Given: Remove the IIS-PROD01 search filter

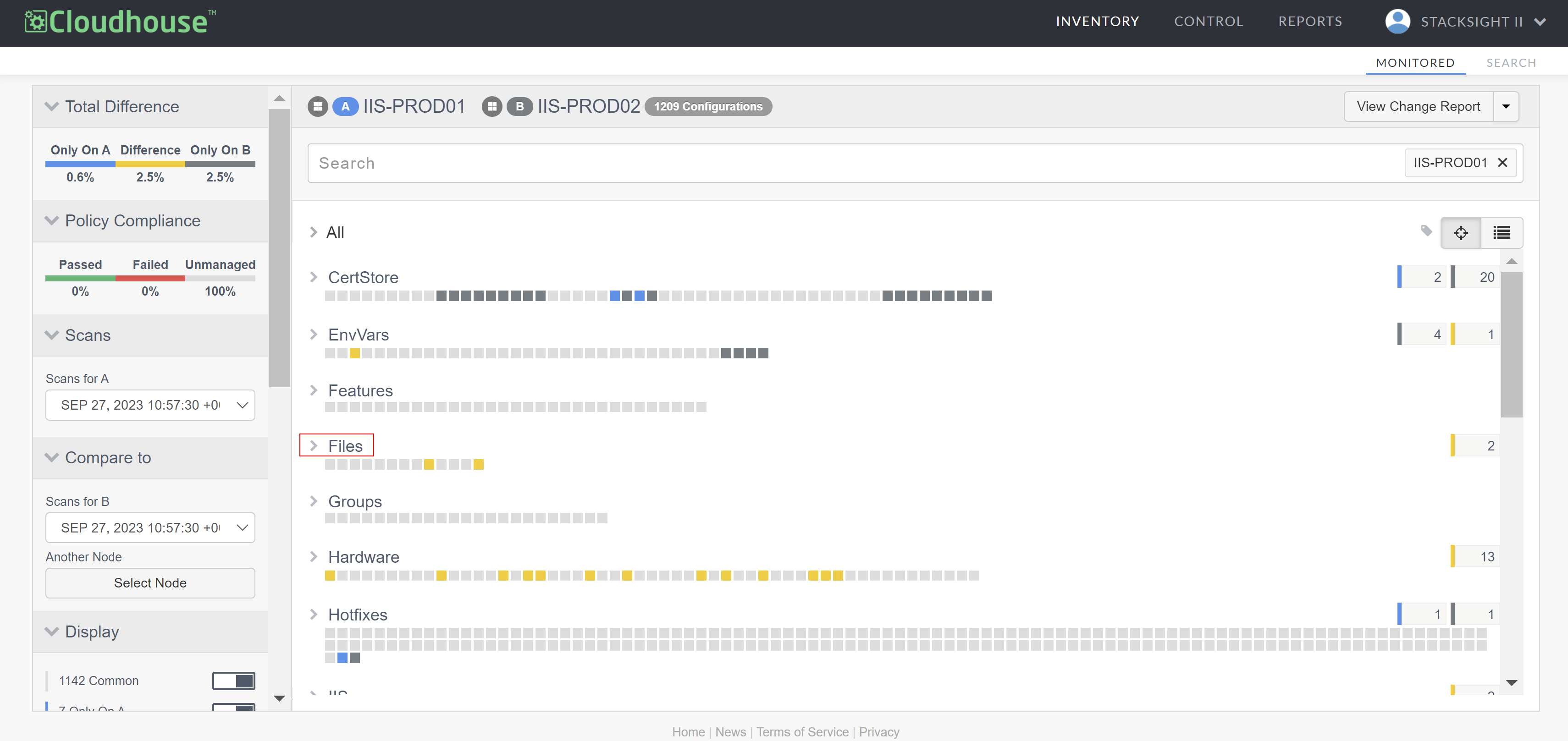Looking at the screenshot, I should (1502, 162).
